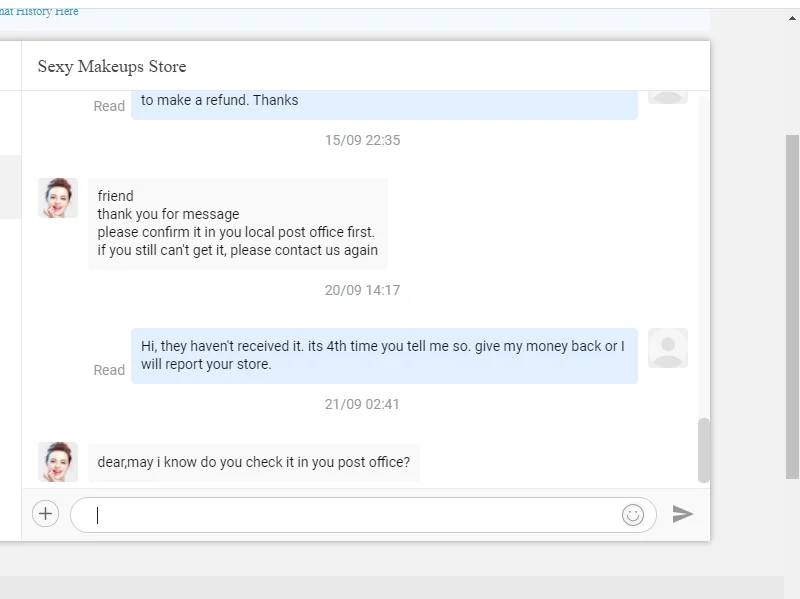This screenshot has height=599, width=800.
Task: Open the emoji picker smiley icon
Action: [633, 515]
